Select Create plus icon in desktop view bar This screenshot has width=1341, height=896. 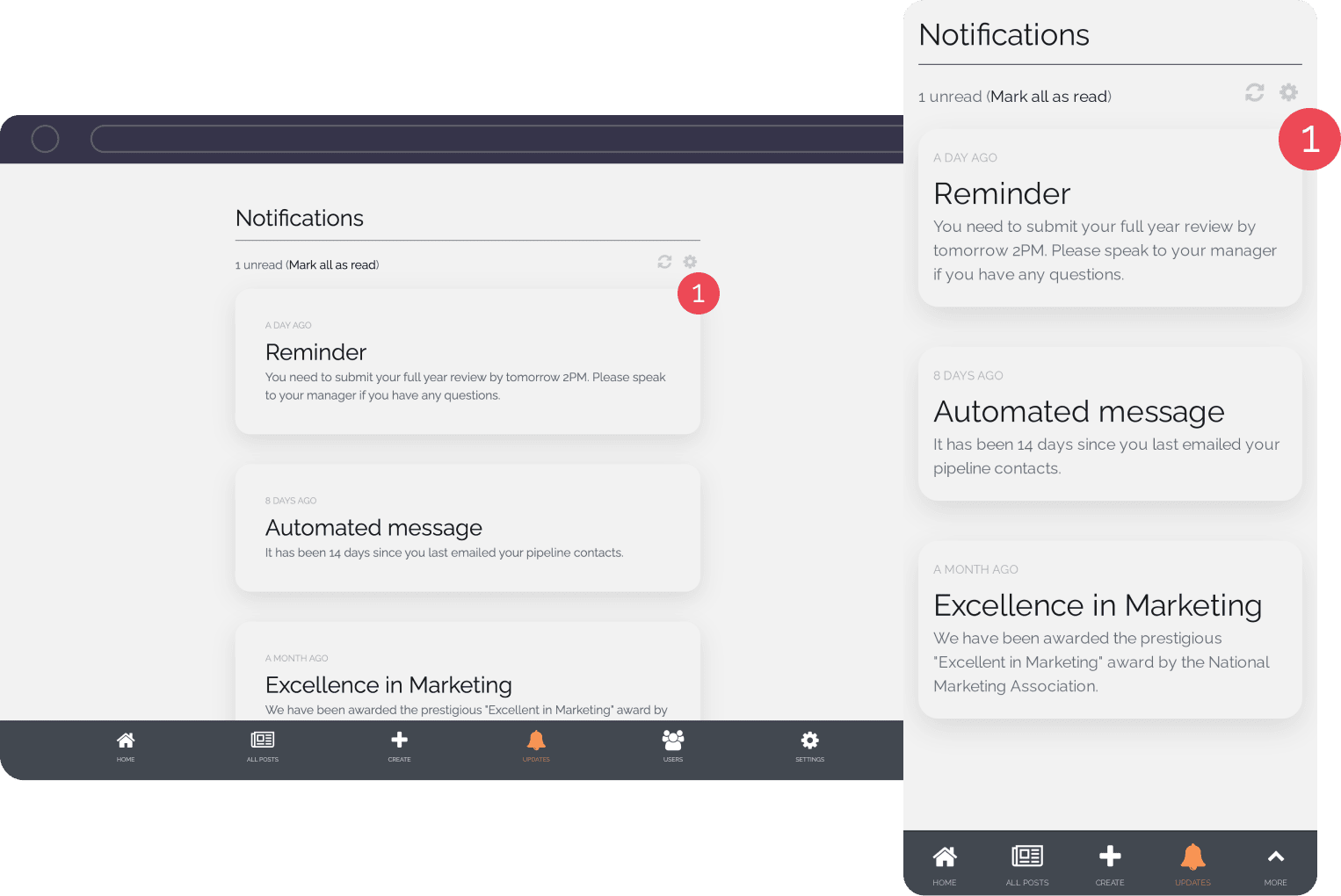(x=399, y=746)
